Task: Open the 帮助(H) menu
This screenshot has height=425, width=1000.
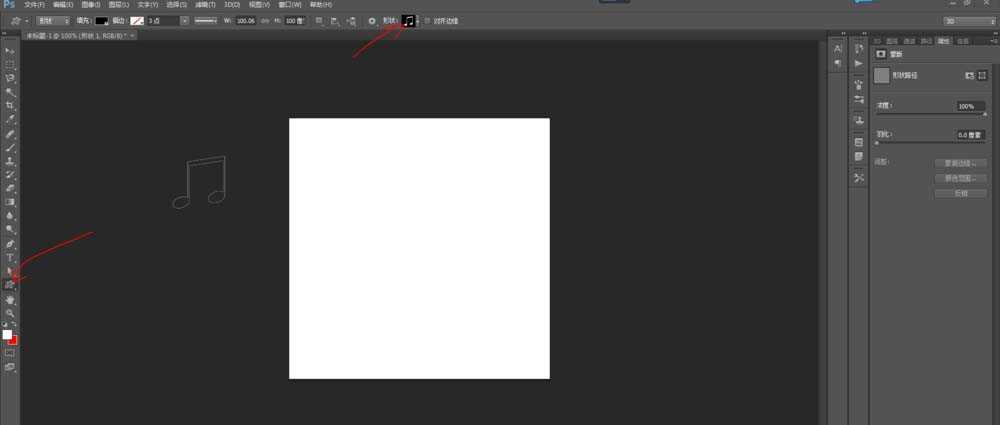Action: (x=320, y=4)
